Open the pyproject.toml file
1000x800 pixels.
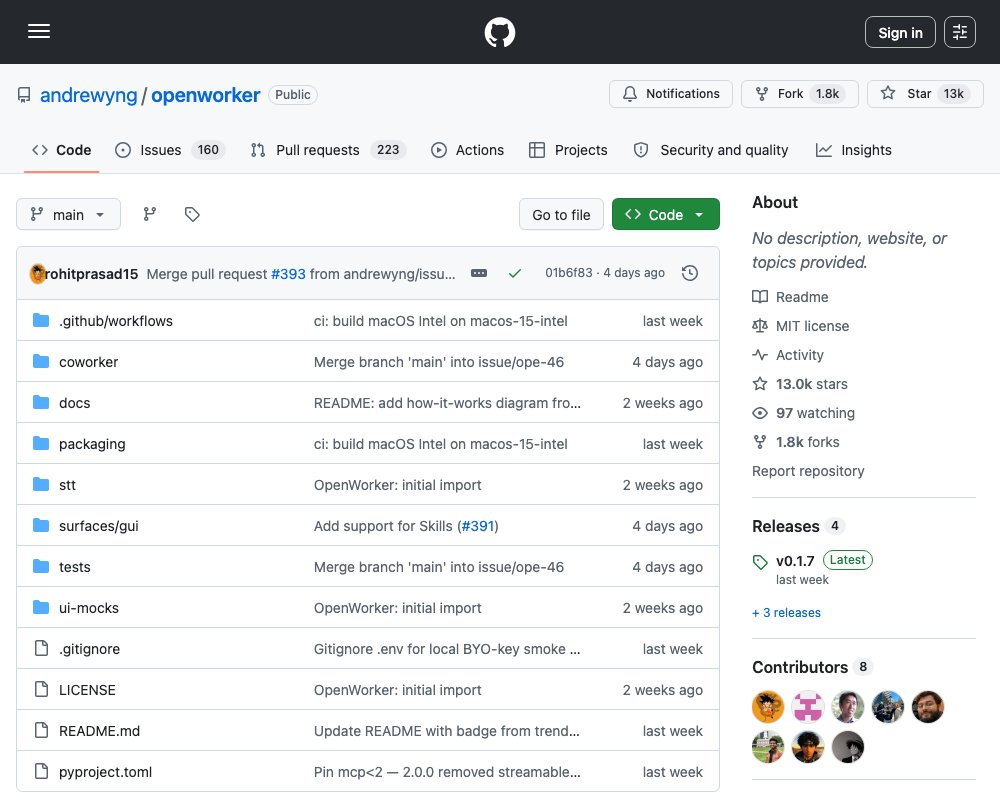pyautogui.click(x=105, y=773)
